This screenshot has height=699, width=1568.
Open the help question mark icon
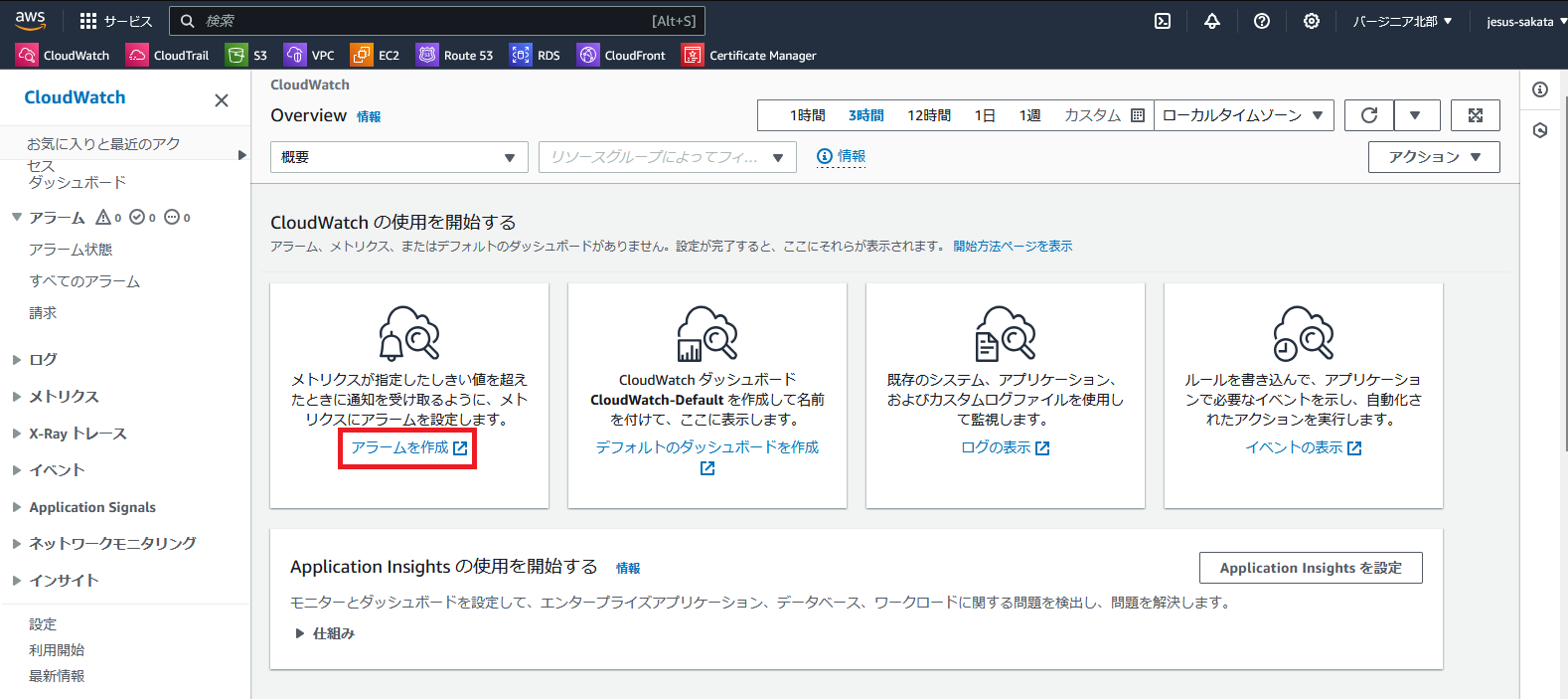click(1262, 21)
